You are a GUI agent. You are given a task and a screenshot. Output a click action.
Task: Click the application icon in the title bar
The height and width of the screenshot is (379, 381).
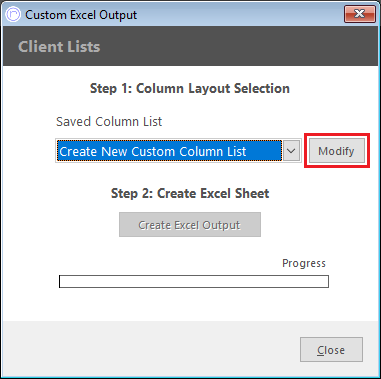13,15
